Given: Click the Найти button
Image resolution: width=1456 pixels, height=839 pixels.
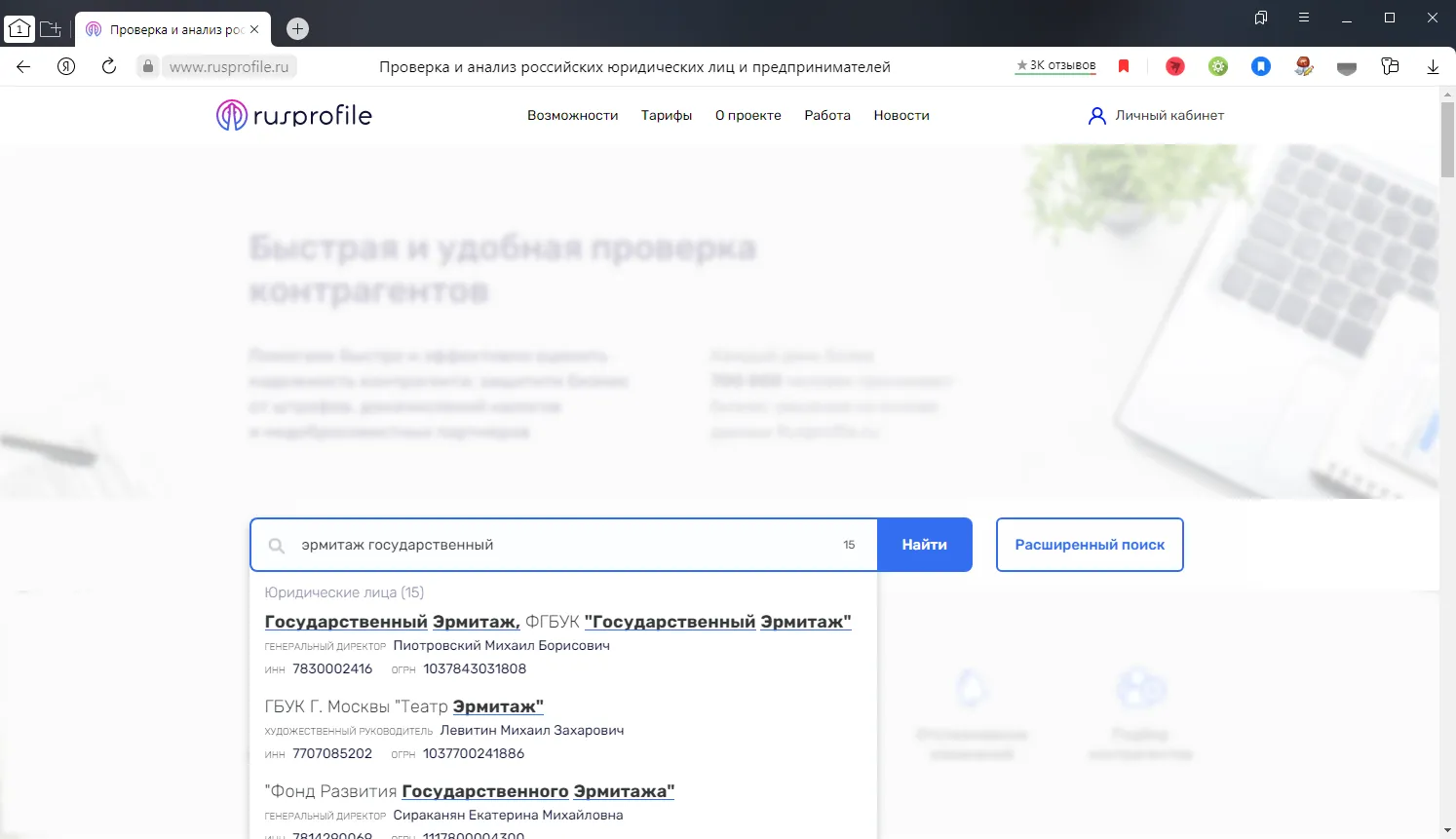Looking at the screenshot, I should point(925,545).
